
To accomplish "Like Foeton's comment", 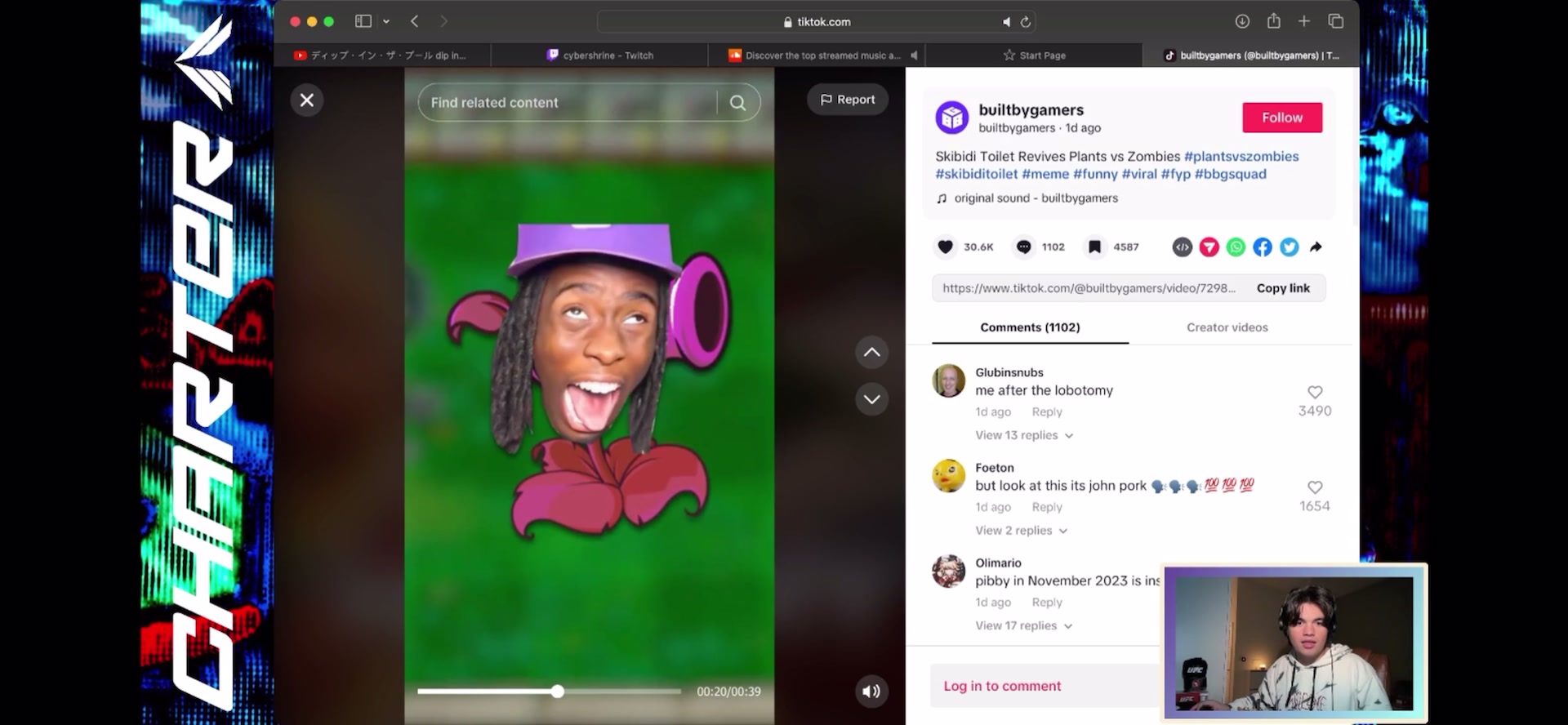I will (1315, 487).
